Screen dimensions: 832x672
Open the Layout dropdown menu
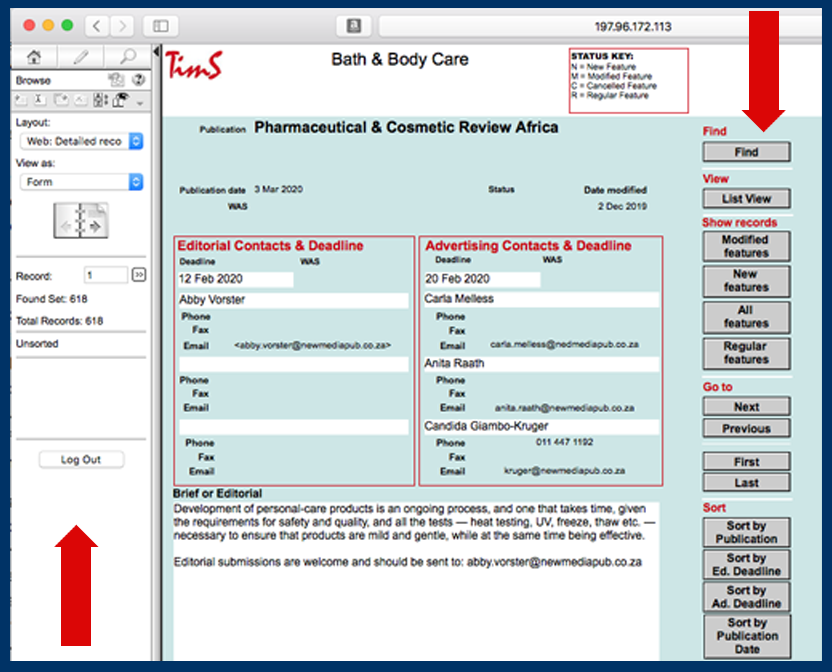pos(81,142)
